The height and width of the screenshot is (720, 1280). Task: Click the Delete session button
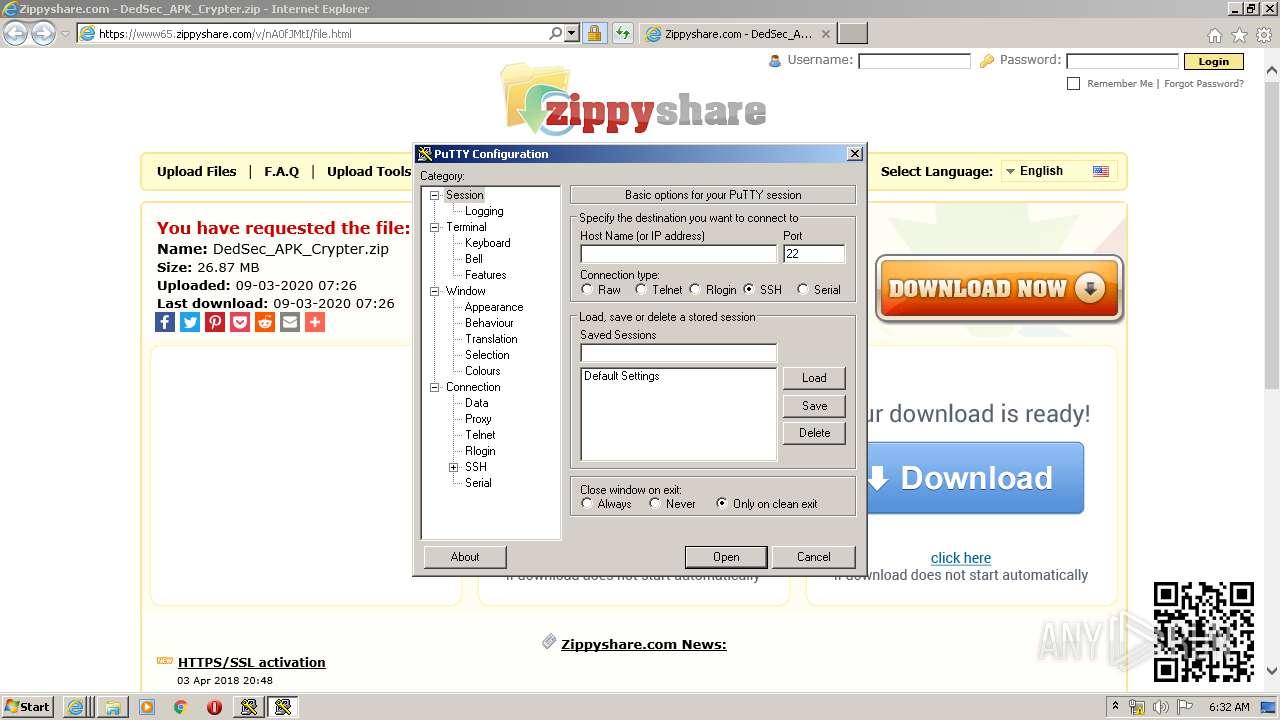[x=814, y=433]
